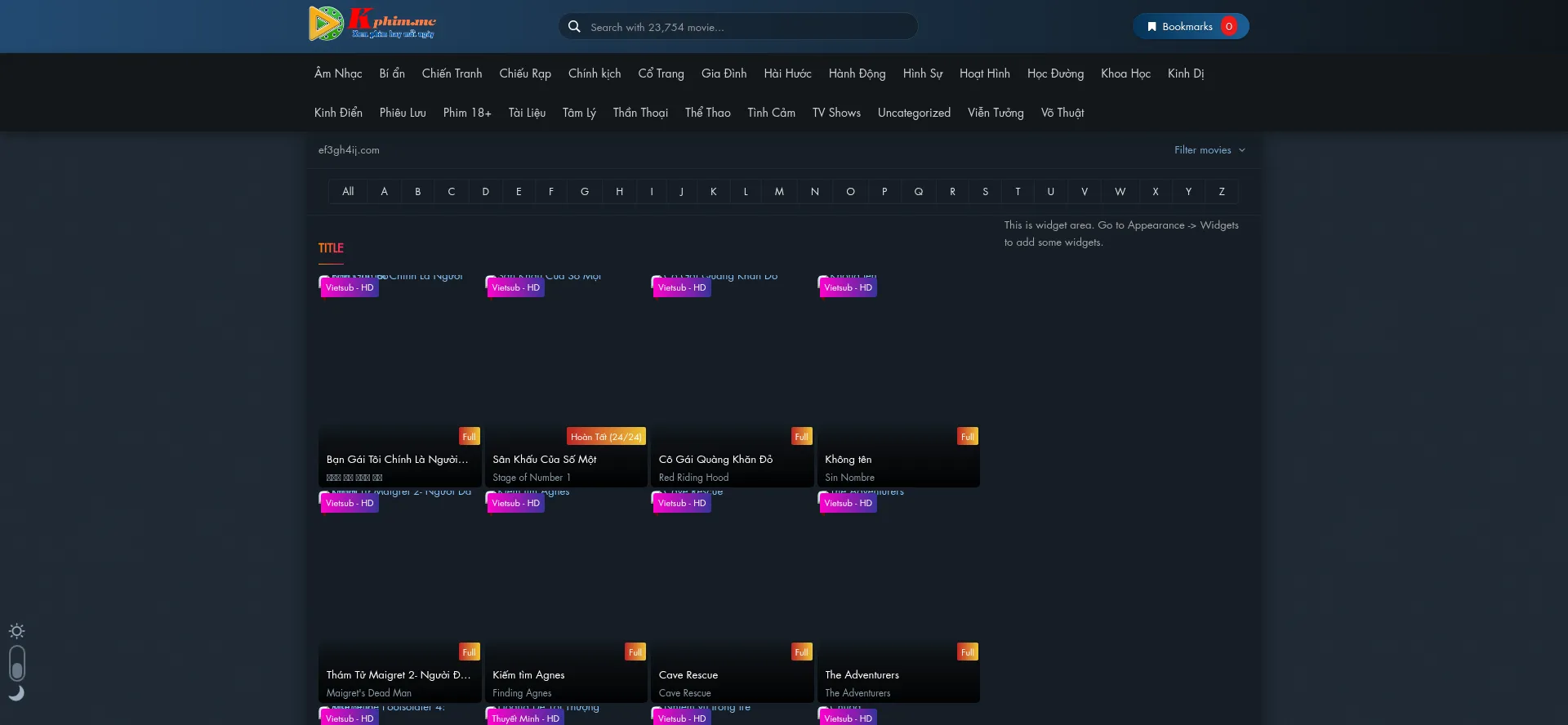The width and height of the screenshot is (1568, 725).
Task: Open Gia Đình genre
Action: pos(724,73)
